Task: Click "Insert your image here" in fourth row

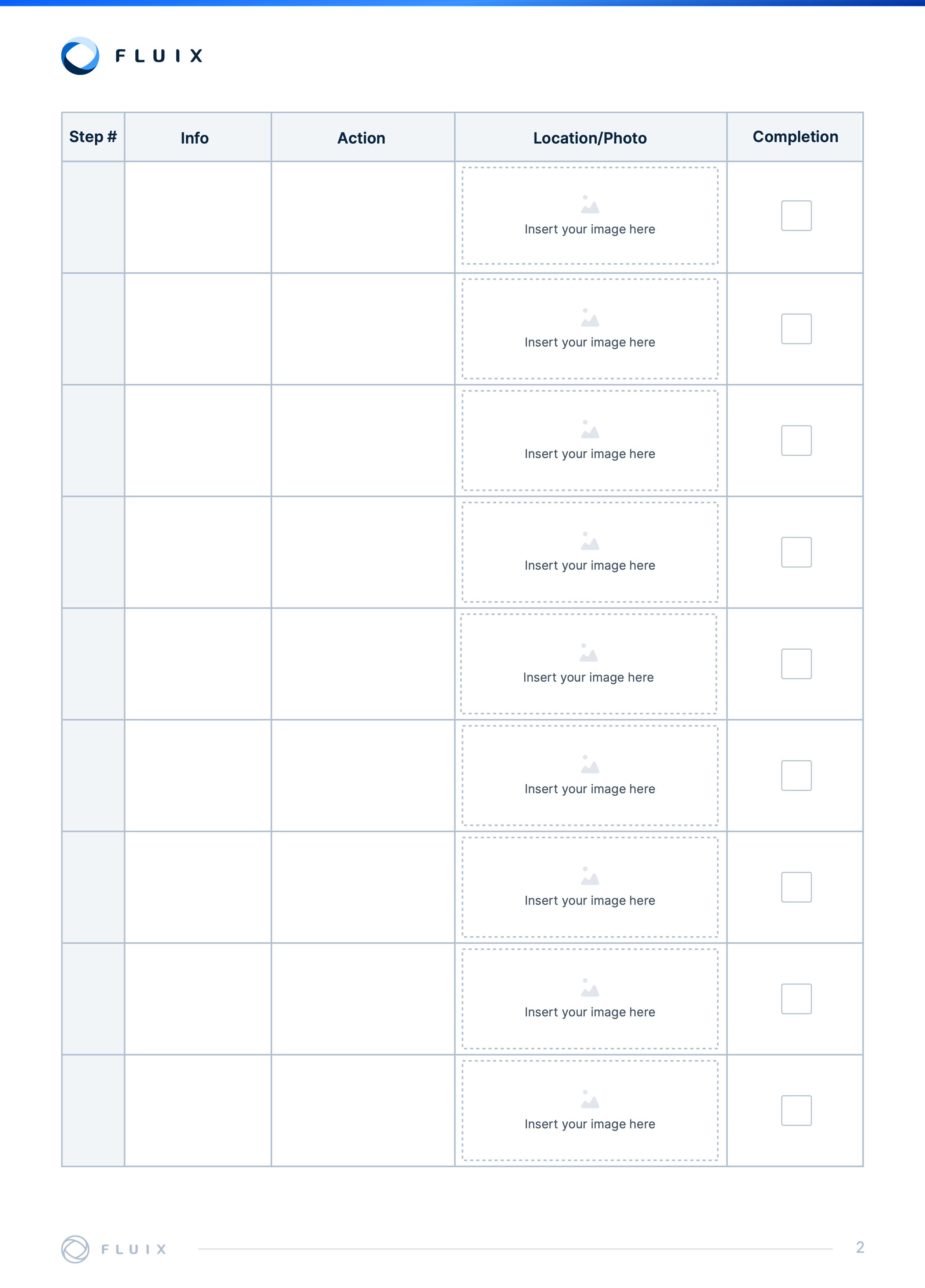Action: pos(589,566)
